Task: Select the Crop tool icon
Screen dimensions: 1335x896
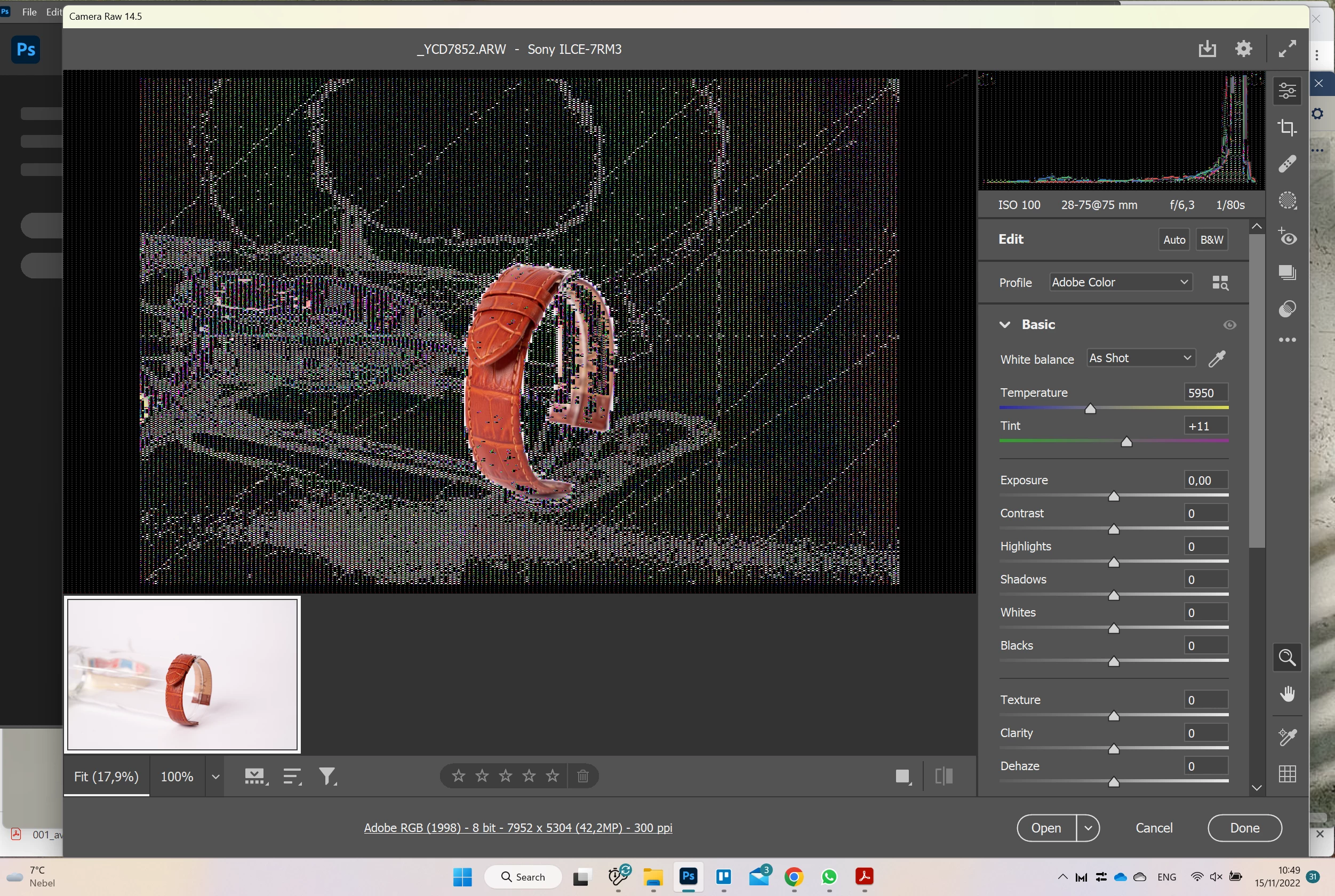Action: click(1287, 127)
